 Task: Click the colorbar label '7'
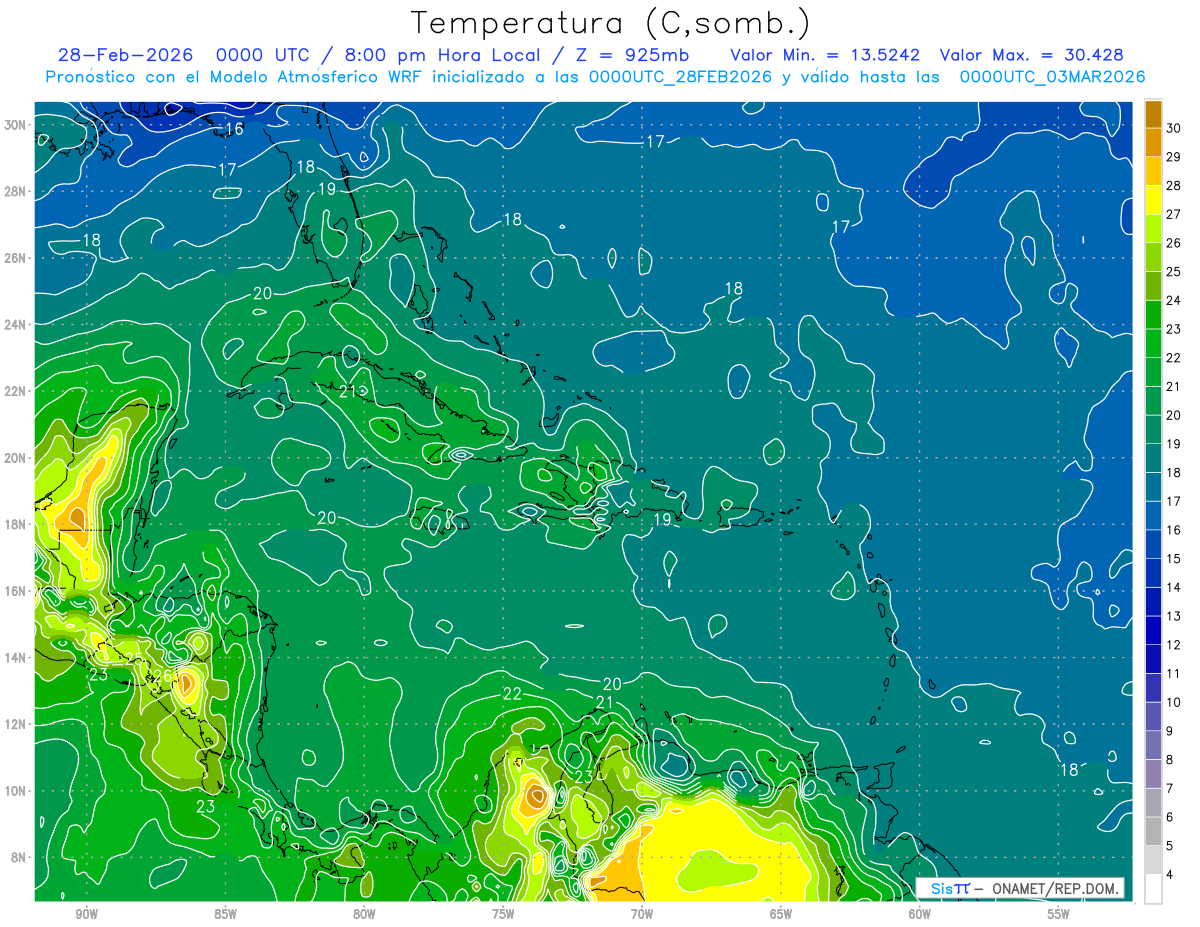(1171, 789)
